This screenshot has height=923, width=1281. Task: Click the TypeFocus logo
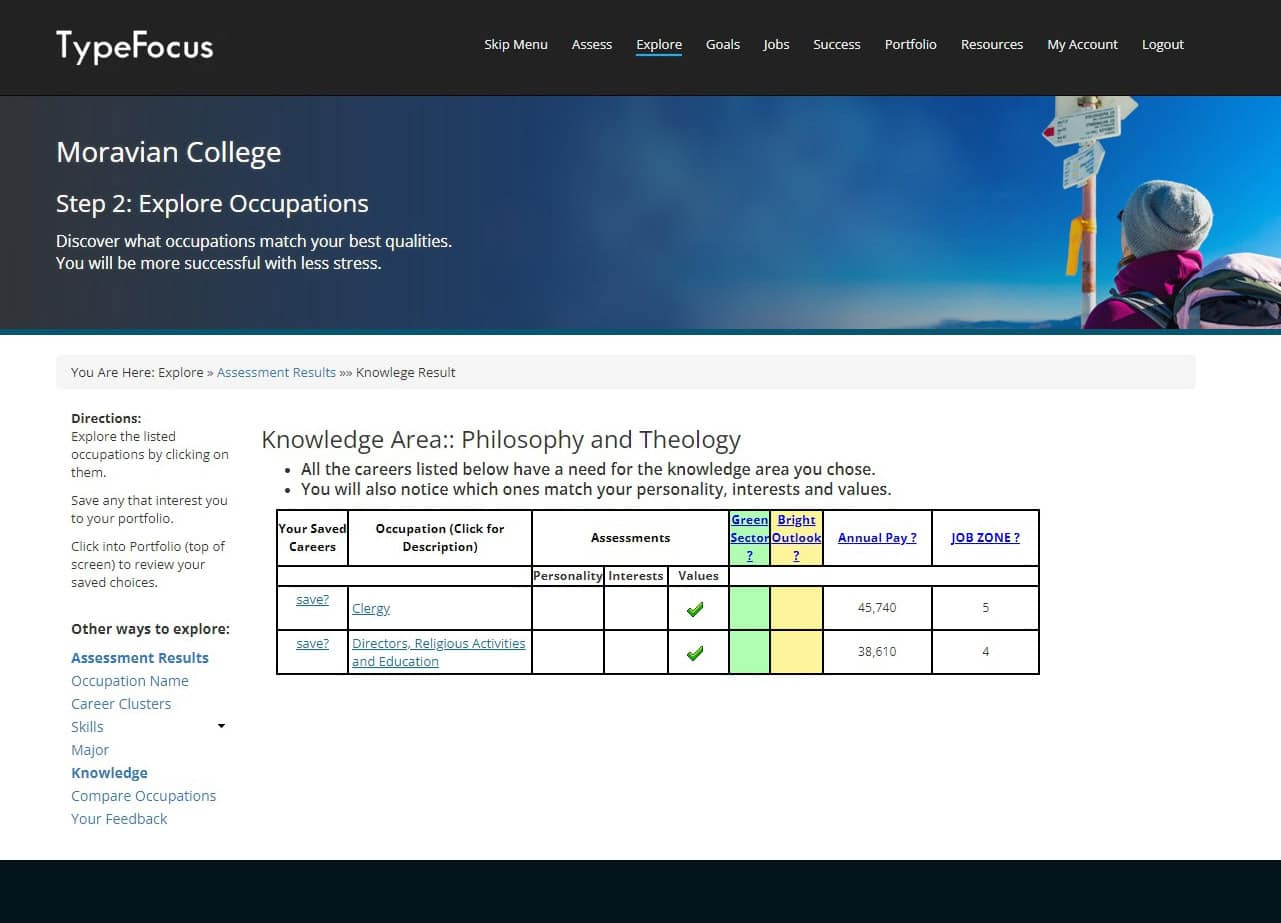(134, 46)
